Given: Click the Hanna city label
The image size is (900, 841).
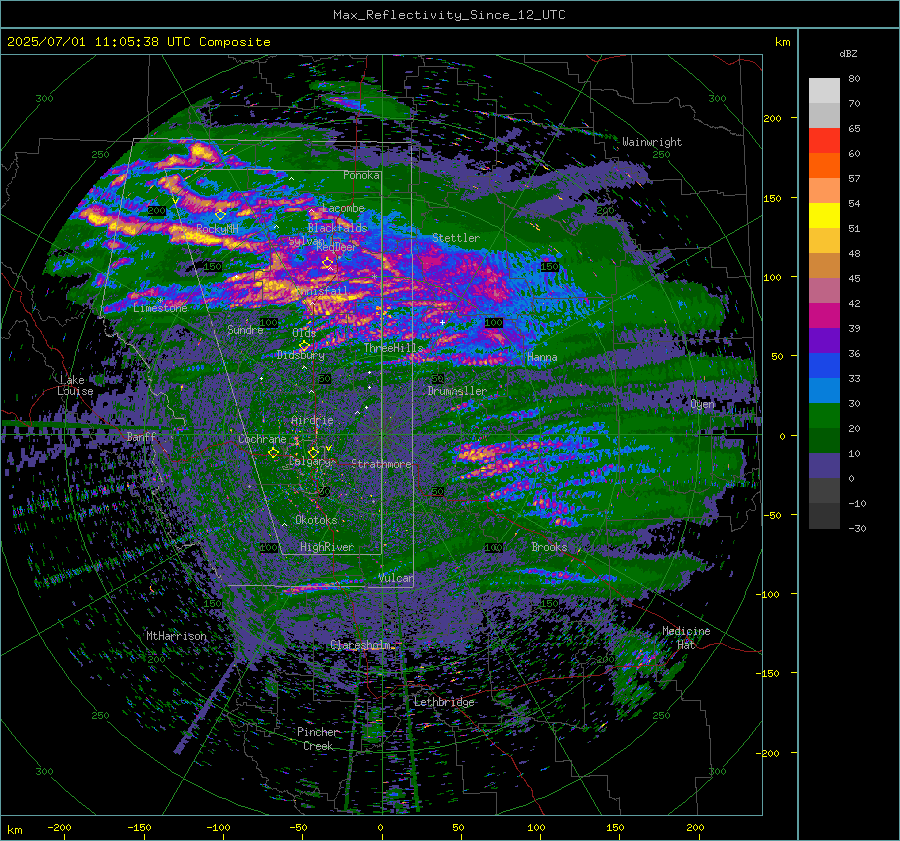Looking at the screenshot, I should point(542,357).
